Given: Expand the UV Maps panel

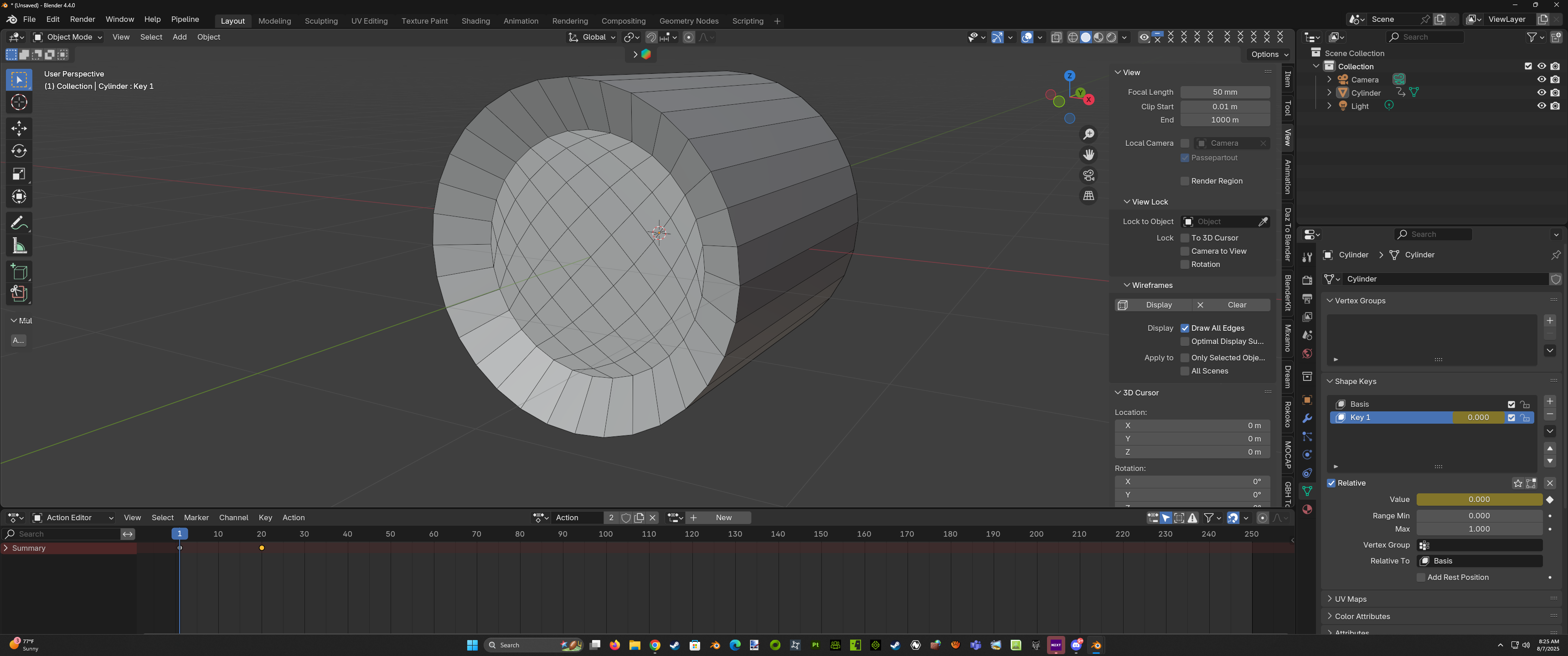Looking at the screenshot, I should [x=1330, y=600].
